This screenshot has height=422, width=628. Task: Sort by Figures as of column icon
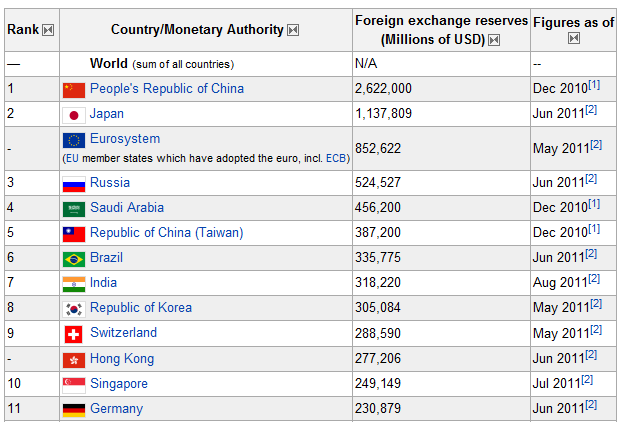[574, 38]
